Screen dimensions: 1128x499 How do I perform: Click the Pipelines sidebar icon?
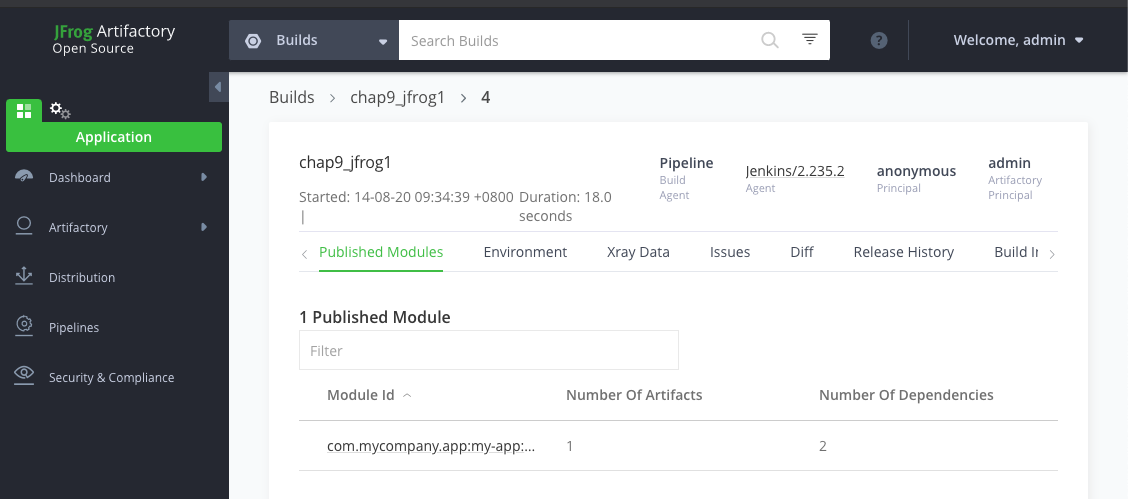25,327
